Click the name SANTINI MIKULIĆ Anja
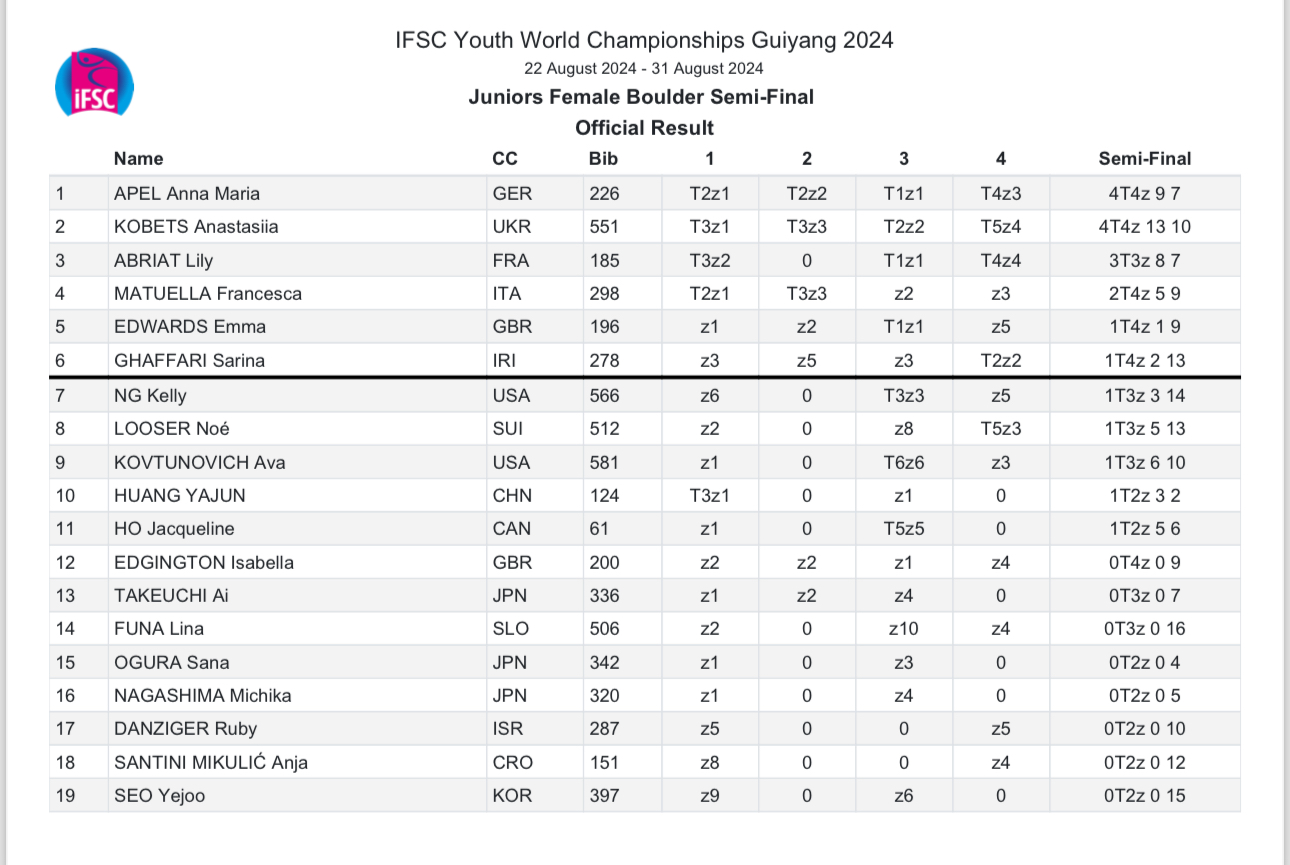Image resolution: width=1290 pixels, height=865 pixels. tap(210, 763)
